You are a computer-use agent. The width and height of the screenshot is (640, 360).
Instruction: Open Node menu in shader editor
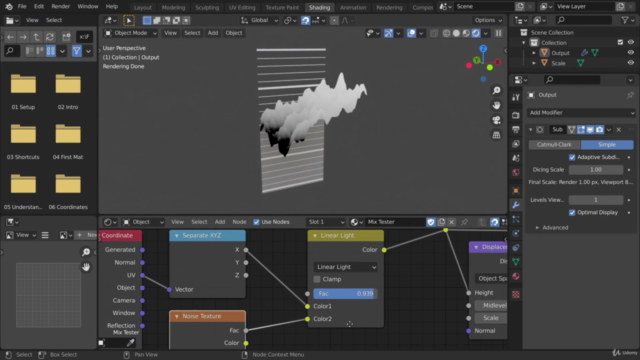pyautogui.click(x=239, y=222)
